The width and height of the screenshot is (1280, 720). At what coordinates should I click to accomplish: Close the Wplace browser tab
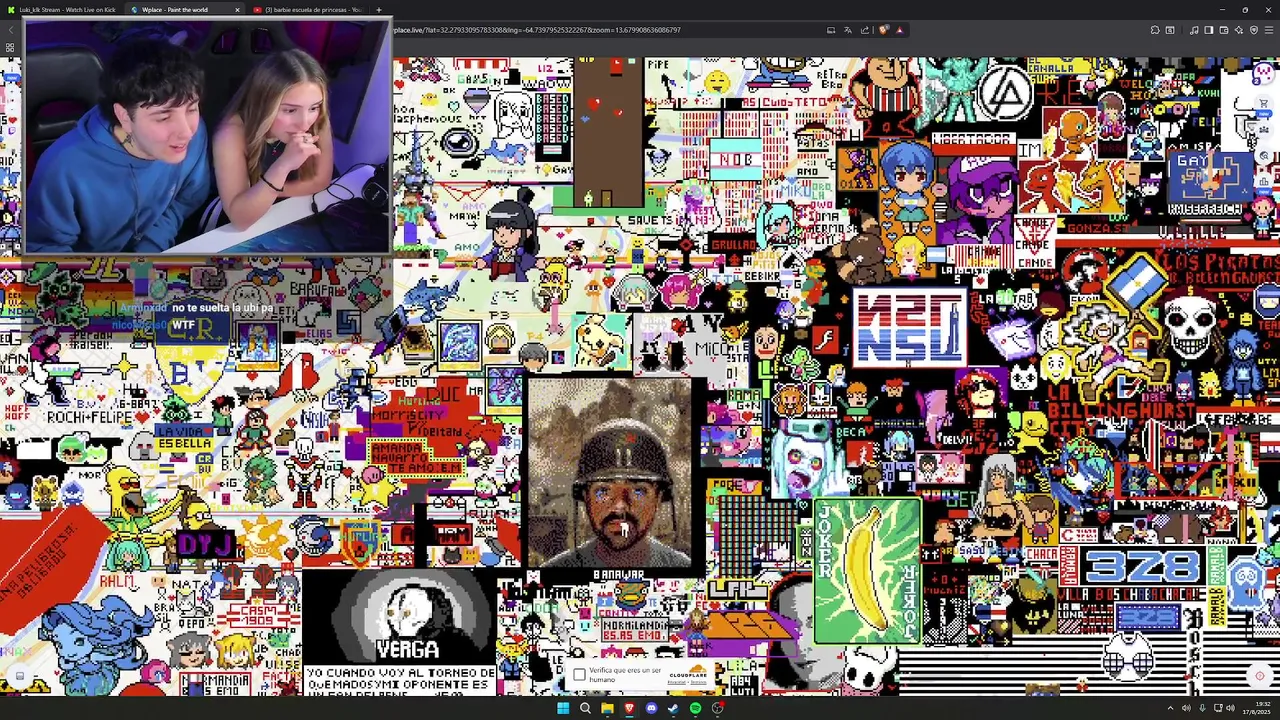tap(237, 9)
